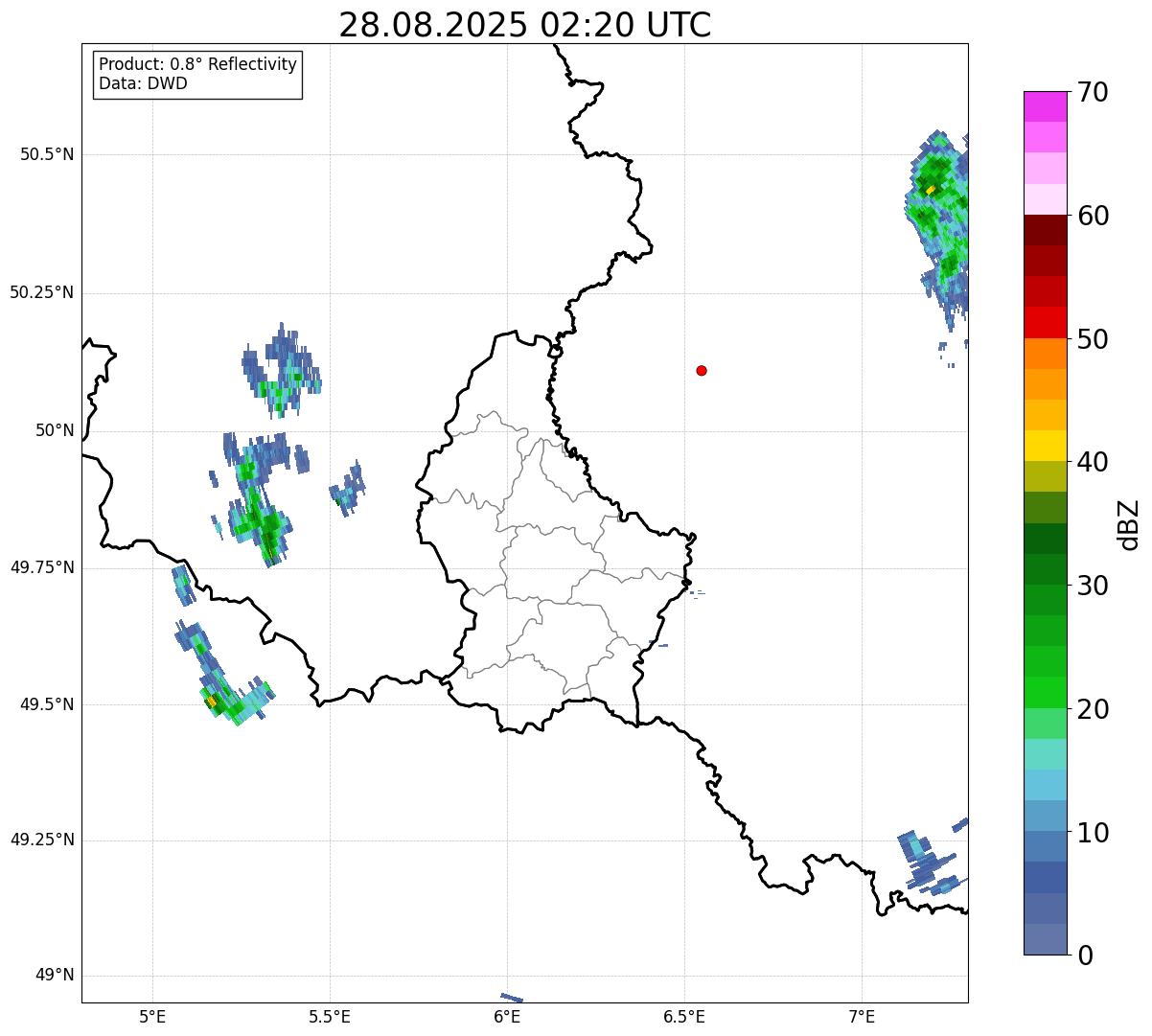
Task: Click the 6°E longitude label
Action: (x=507, y=1017)
